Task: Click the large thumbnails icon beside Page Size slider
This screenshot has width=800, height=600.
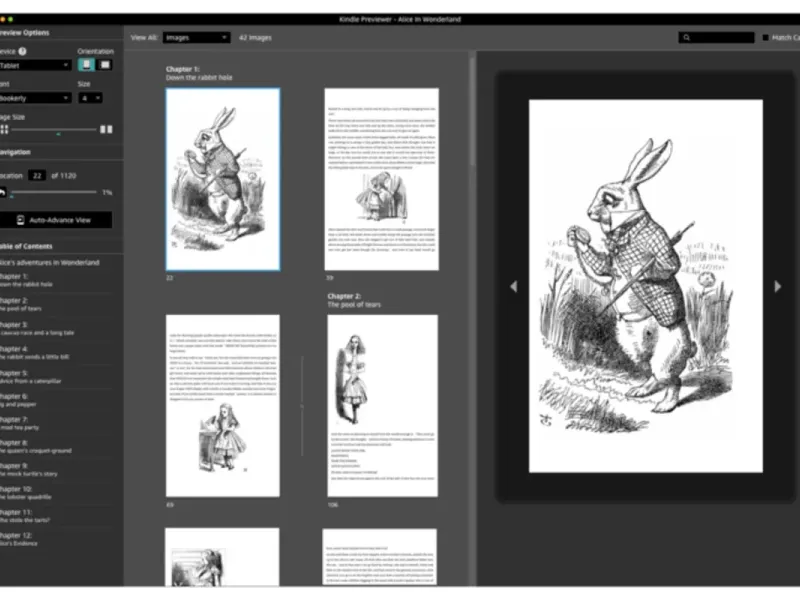Action: pyautogui.click(x=106, y=129)
